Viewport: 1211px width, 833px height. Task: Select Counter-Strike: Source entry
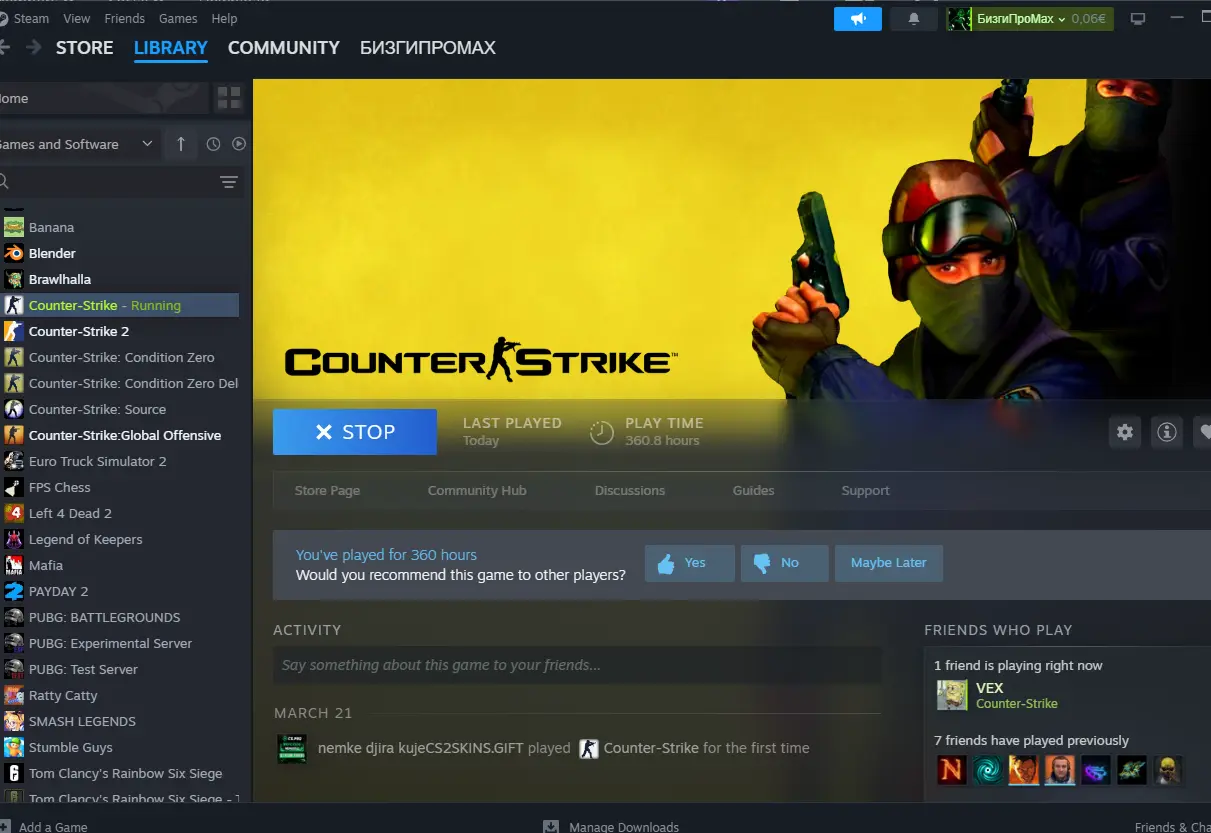[x=120, y=409]
